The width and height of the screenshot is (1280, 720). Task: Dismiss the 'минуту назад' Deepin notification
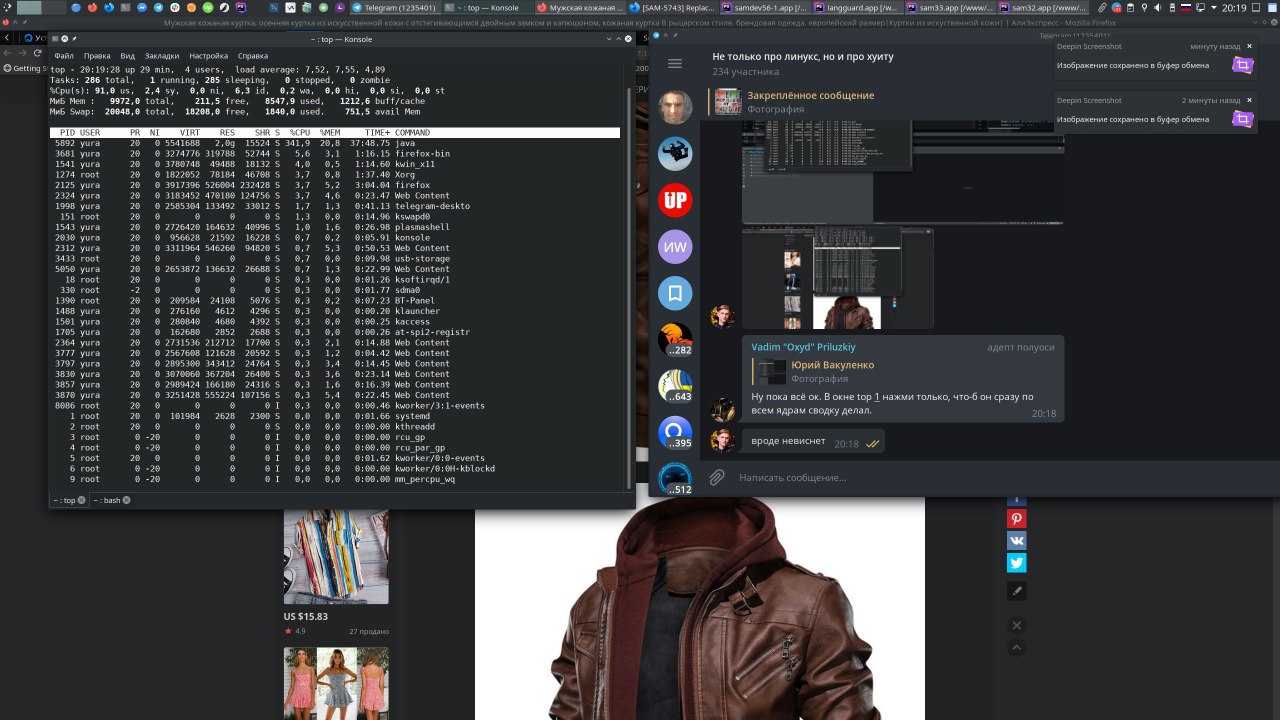pyautogui.click(x=1249, y=46)
